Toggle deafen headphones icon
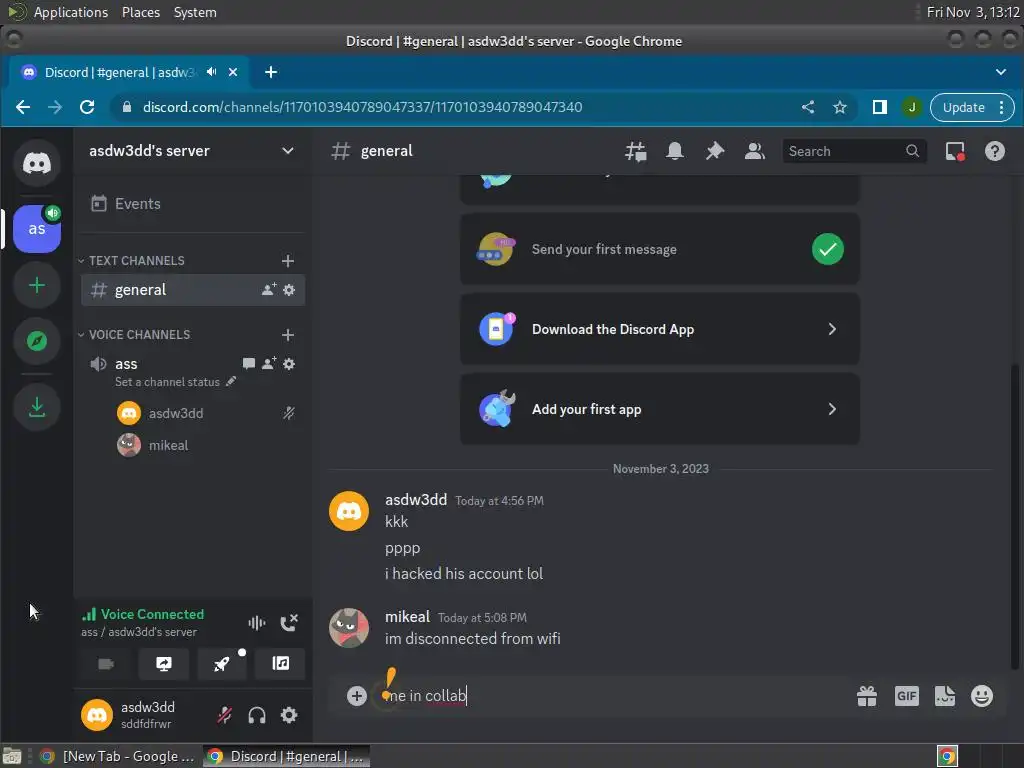Viewport: 1024px width, 768px height. [x=257, y=715]
